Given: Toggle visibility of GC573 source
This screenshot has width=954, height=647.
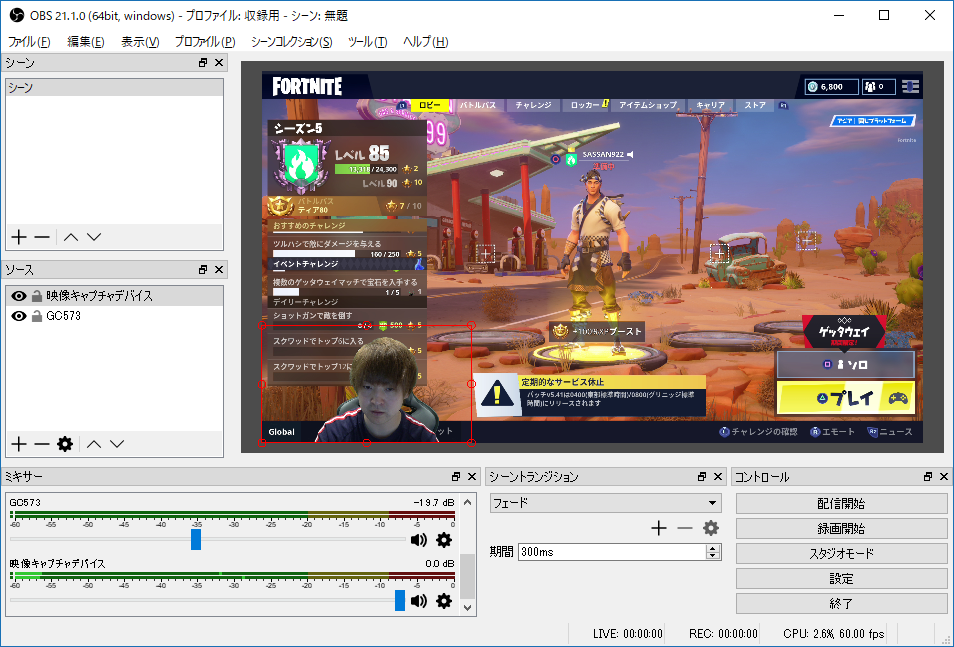Looking at the screenshot, I should coord(19,316).
